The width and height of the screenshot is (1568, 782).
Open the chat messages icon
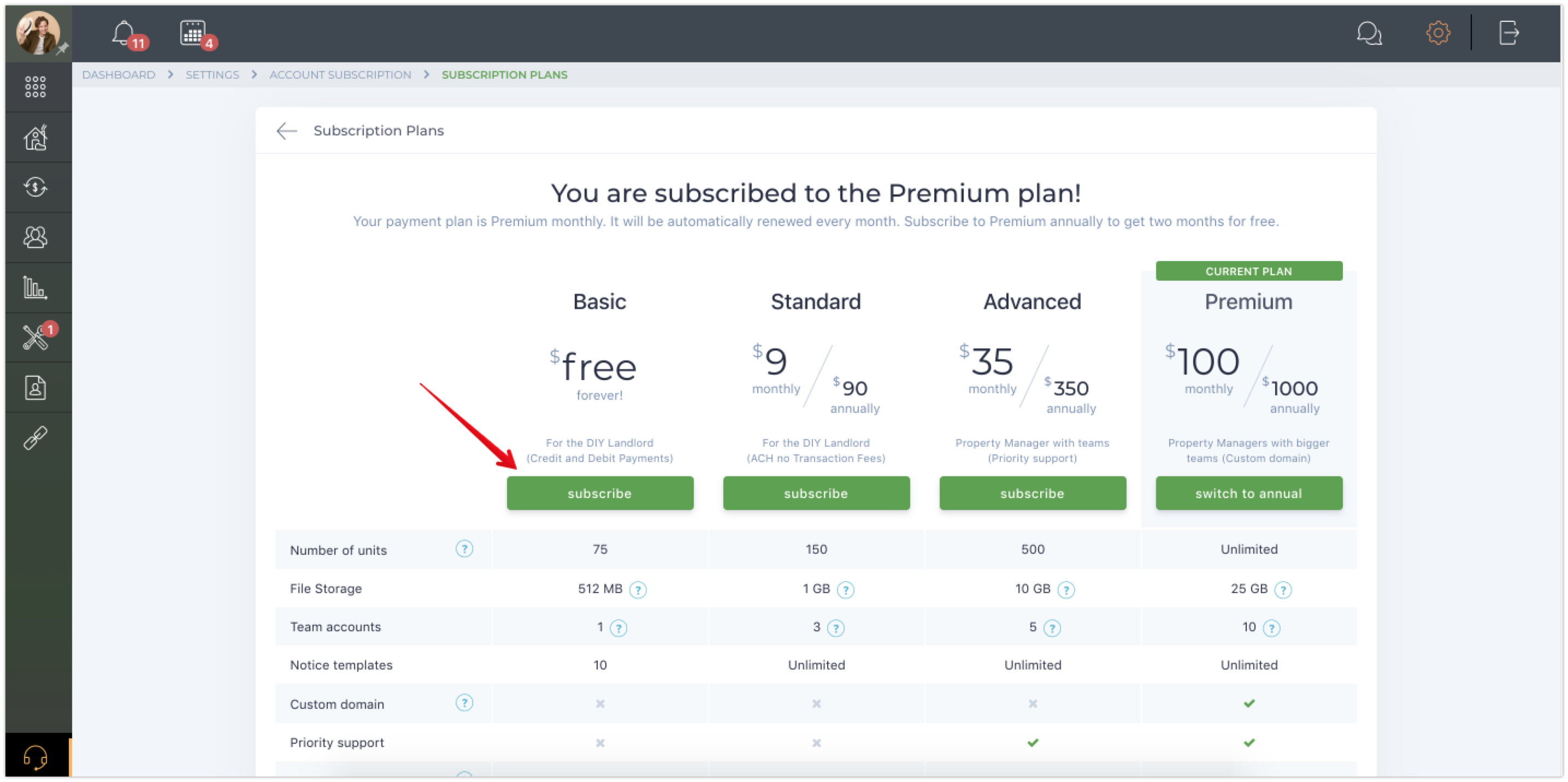tap(1369, 33)
